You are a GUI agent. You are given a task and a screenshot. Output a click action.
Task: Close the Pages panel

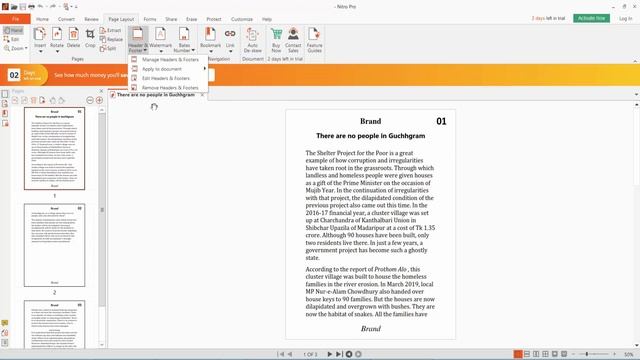[x=101, y=91]
